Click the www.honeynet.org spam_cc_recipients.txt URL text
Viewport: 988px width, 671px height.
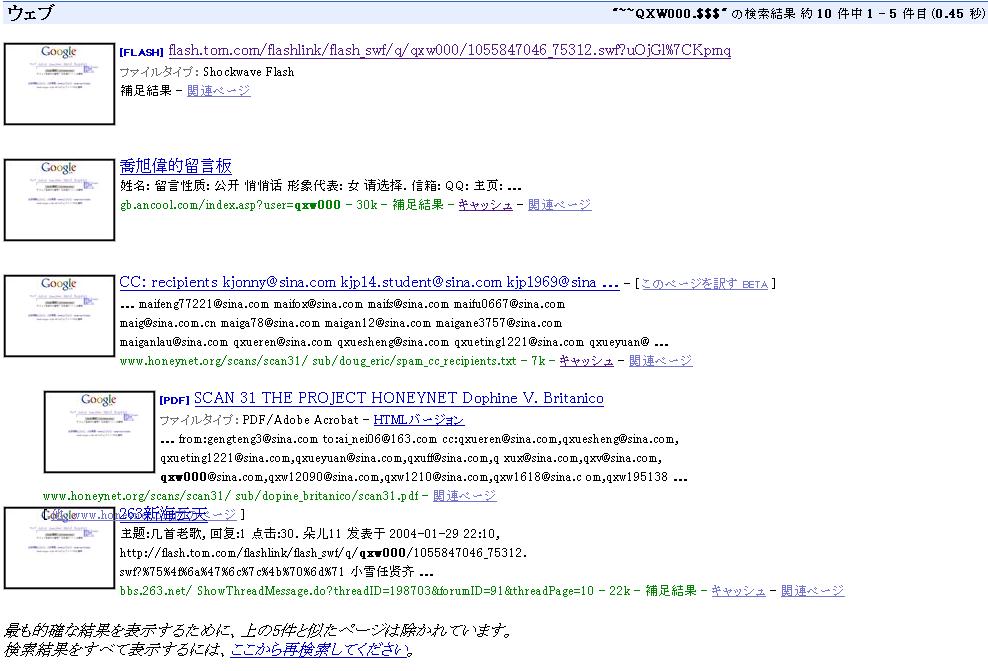click(318, 361)
